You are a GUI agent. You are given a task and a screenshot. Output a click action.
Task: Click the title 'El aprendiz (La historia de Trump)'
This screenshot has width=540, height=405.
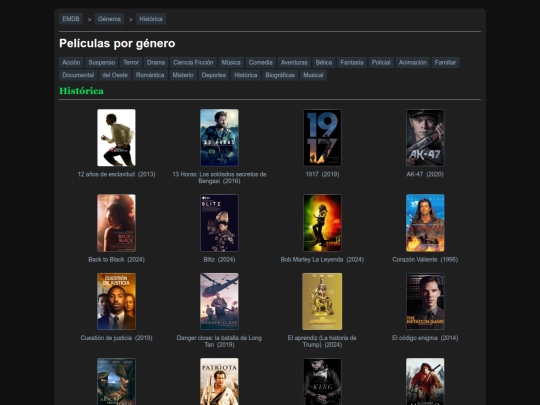point(322,341)
